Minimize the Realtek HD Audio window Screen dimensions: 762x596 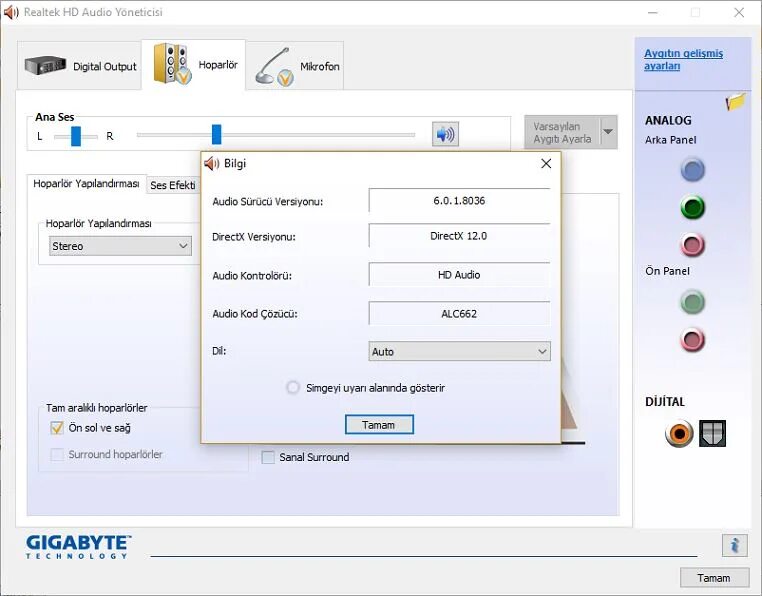653,13
